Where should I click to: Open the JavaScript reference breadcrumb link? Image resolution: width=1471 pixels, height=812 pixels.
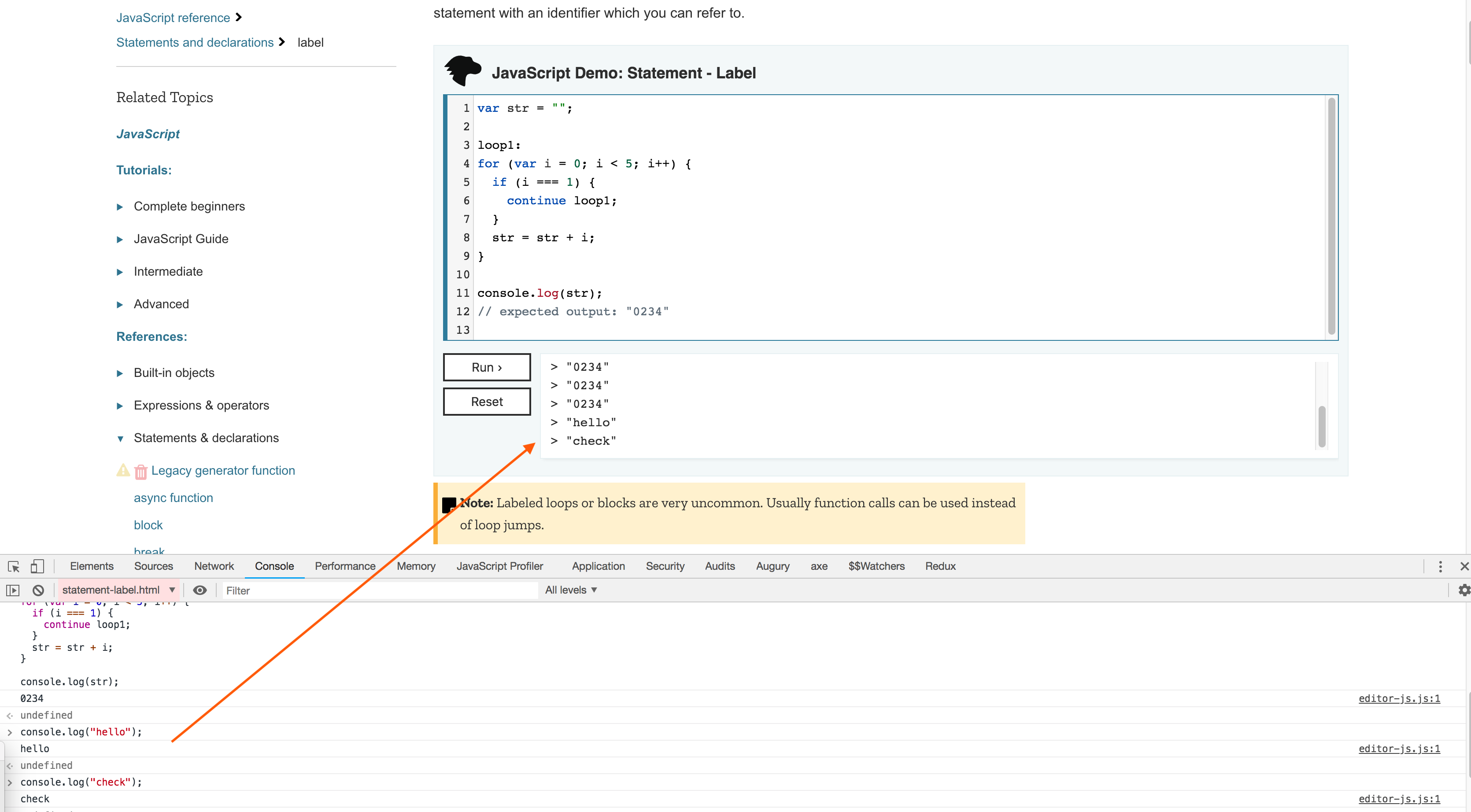click(173, 17)
